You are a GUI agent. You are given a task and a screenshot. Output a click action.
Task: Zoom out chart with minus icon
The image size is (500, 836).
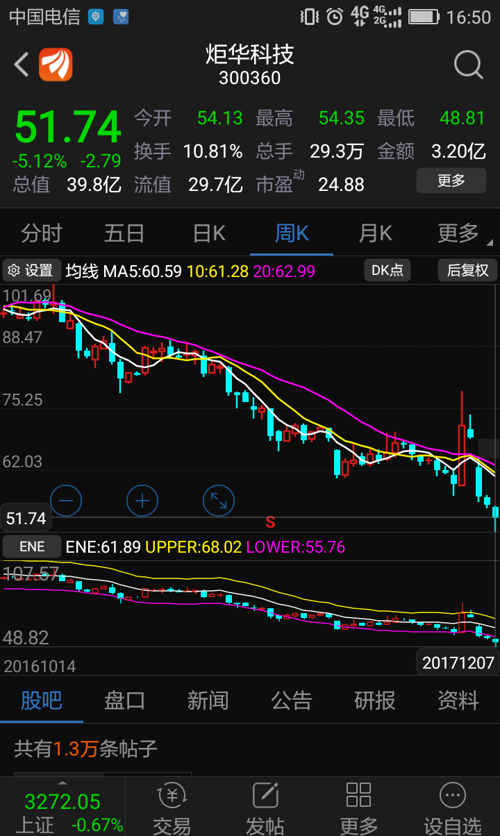click(x=66, y=501)
